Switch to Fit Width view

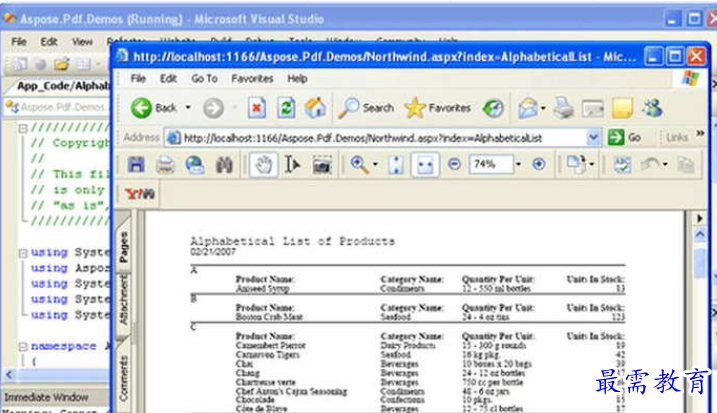click(425, 165)
